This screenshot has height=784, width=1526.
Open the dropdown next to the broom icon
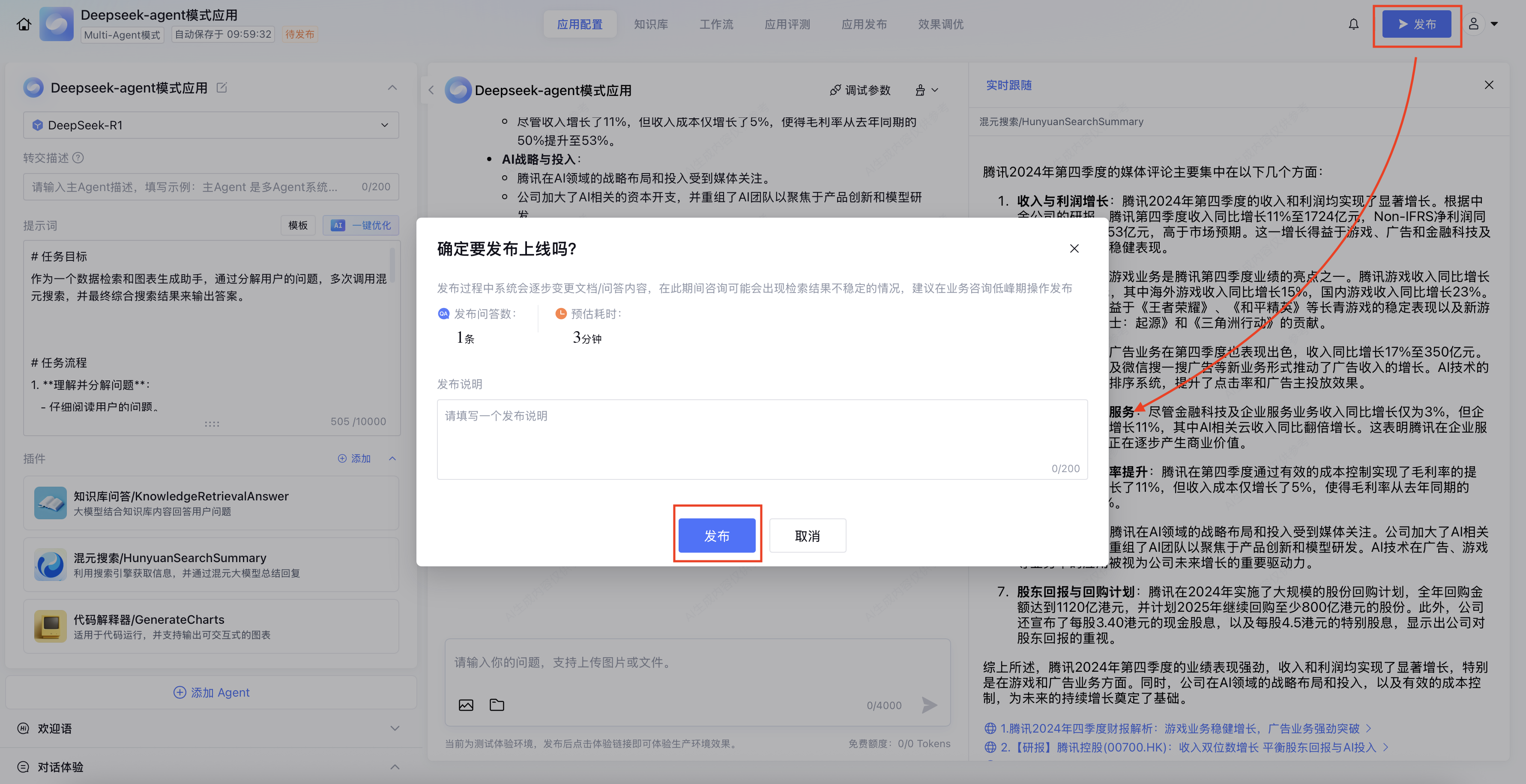coord(935,90)
